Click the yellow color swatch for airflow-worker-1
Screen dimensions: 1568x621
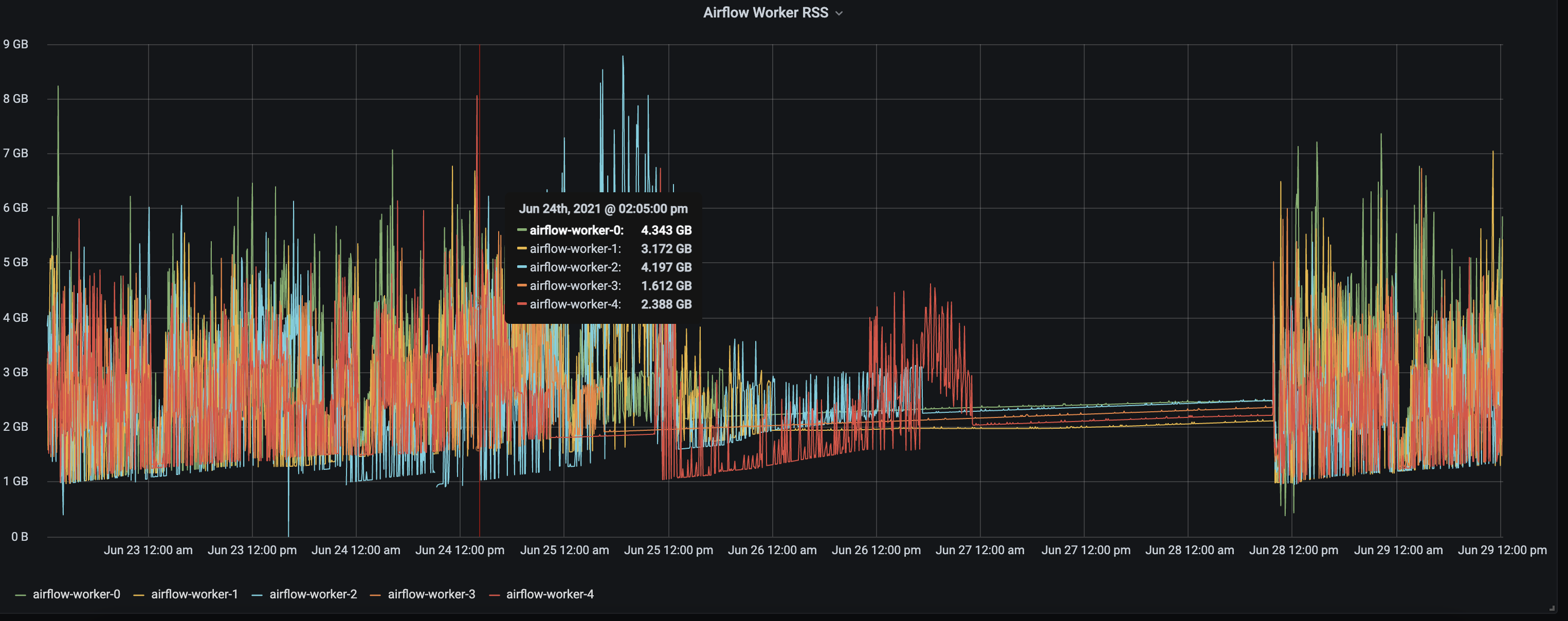(139, 595)
